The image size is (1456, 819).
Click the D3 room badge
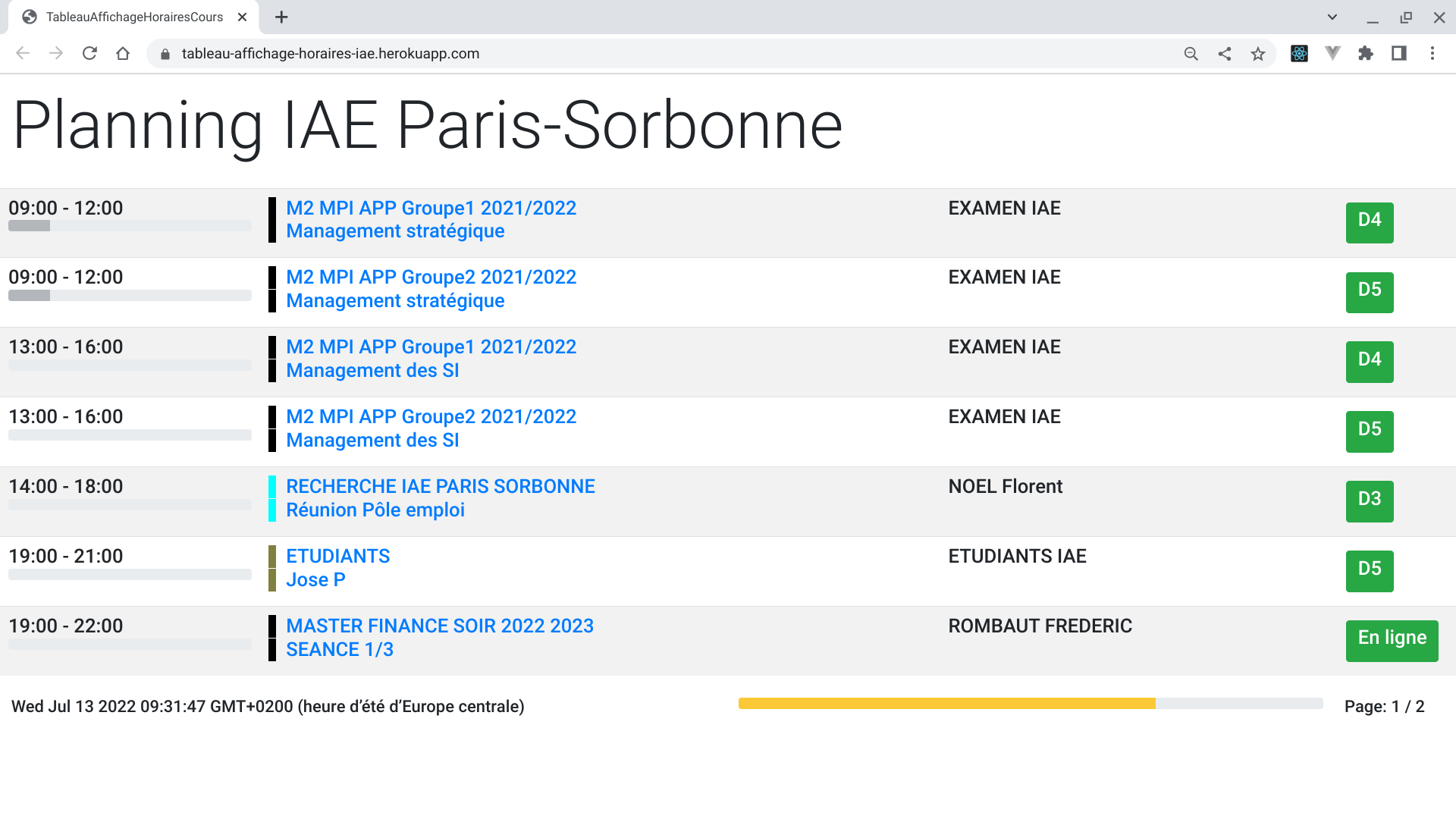tap(1370, 500)
